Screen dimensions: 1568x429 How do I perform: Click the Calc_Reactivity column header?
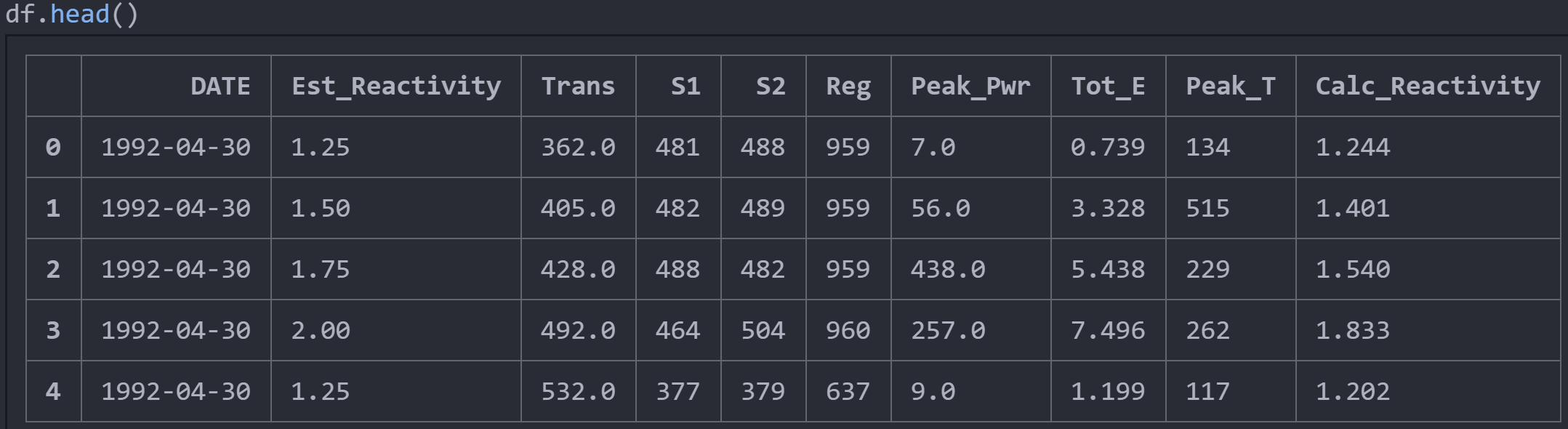pos(1428,87)
